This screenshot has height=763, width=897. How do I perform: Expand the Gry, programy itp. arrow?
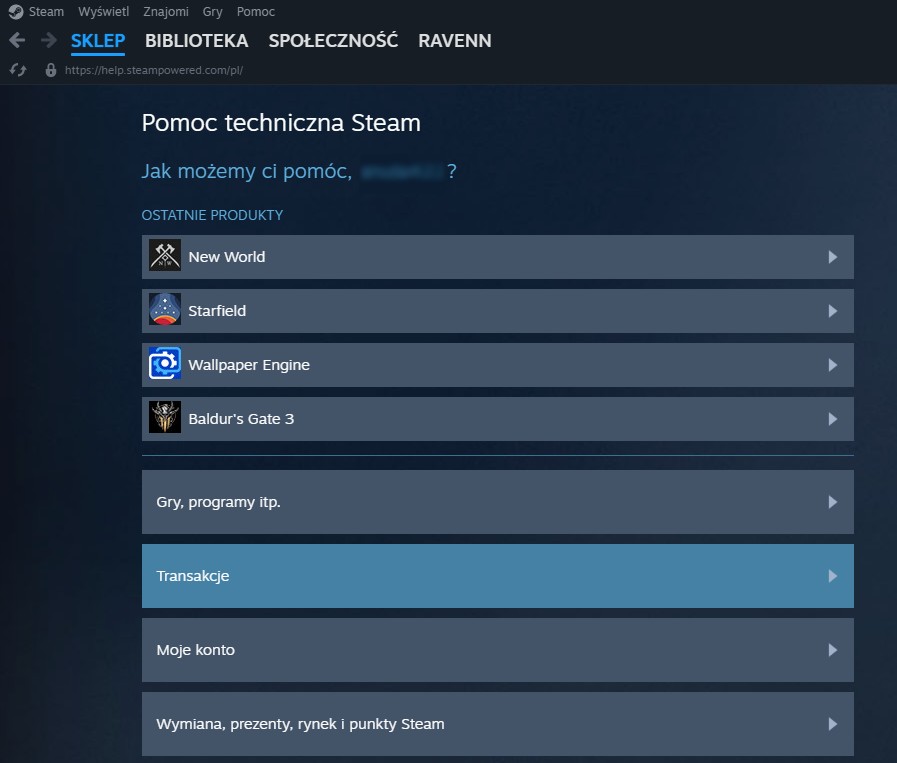[832, 502]
